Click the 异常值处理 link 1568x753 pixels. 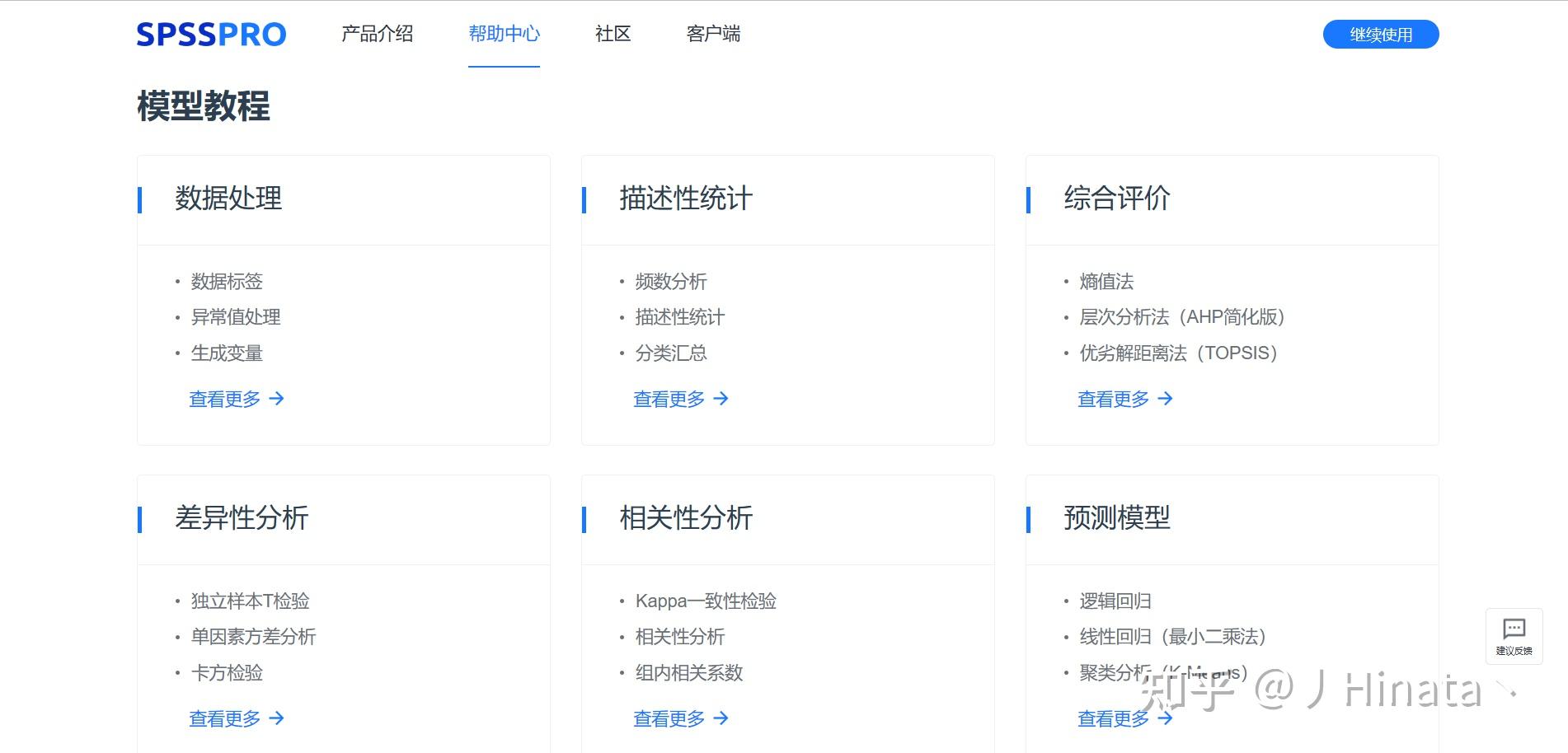click(235, 317)
